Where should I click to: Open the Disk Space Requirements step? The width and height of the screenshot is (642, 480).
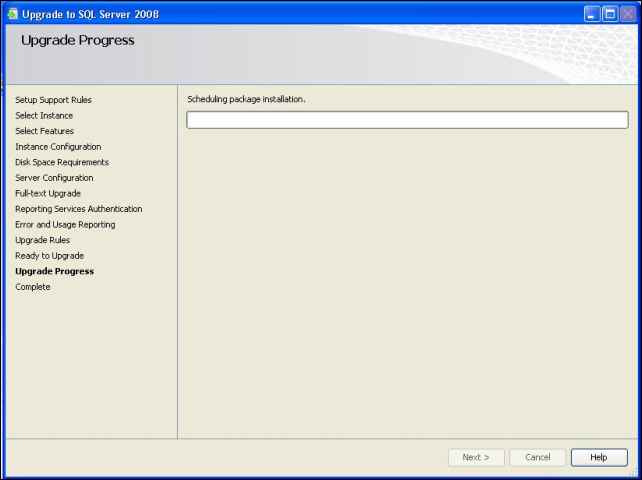point(62,162)
